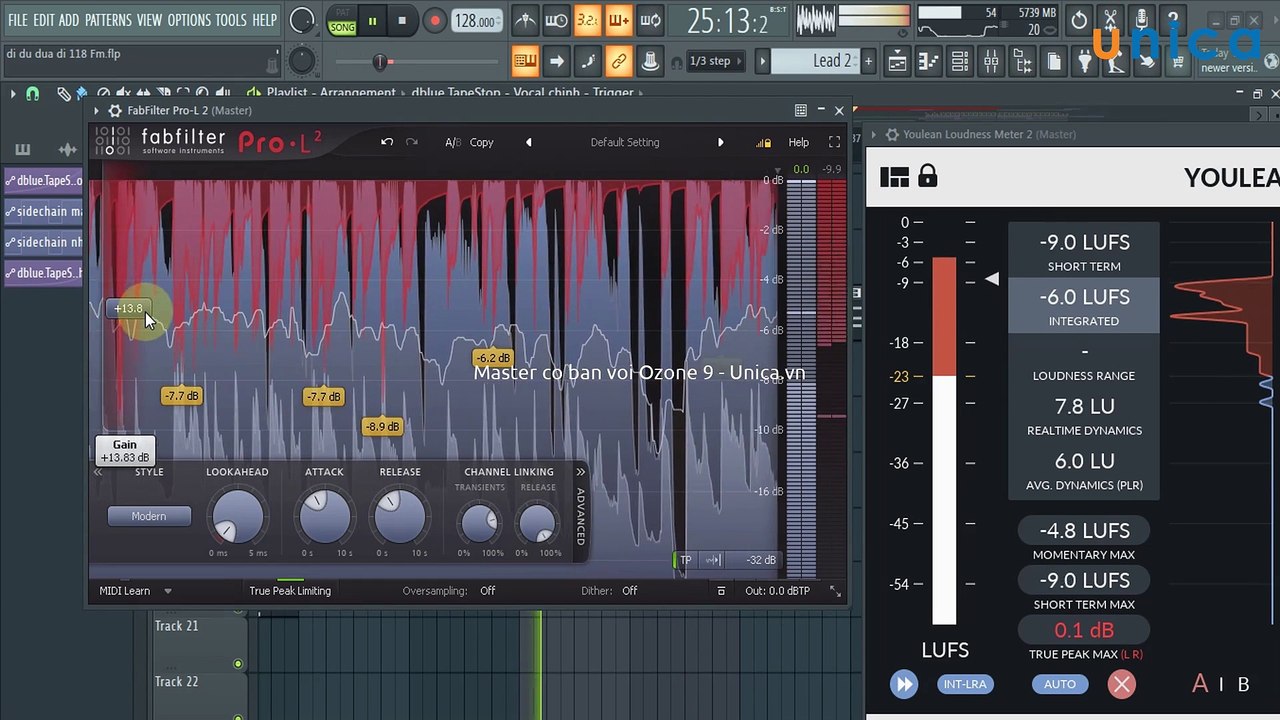The width and height of the screenshot is (1280, 720).
Task: Stop playback with the Stop button
Action: pos(402,20)
